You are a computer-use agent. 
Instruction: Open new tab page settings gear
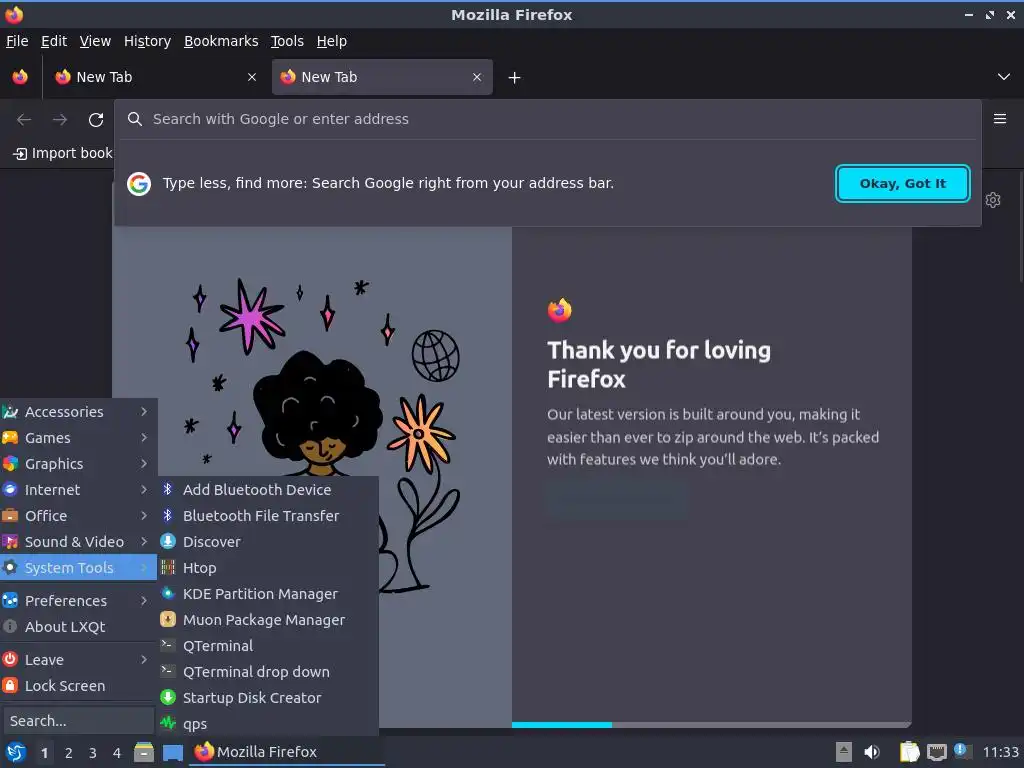point(993,200)
